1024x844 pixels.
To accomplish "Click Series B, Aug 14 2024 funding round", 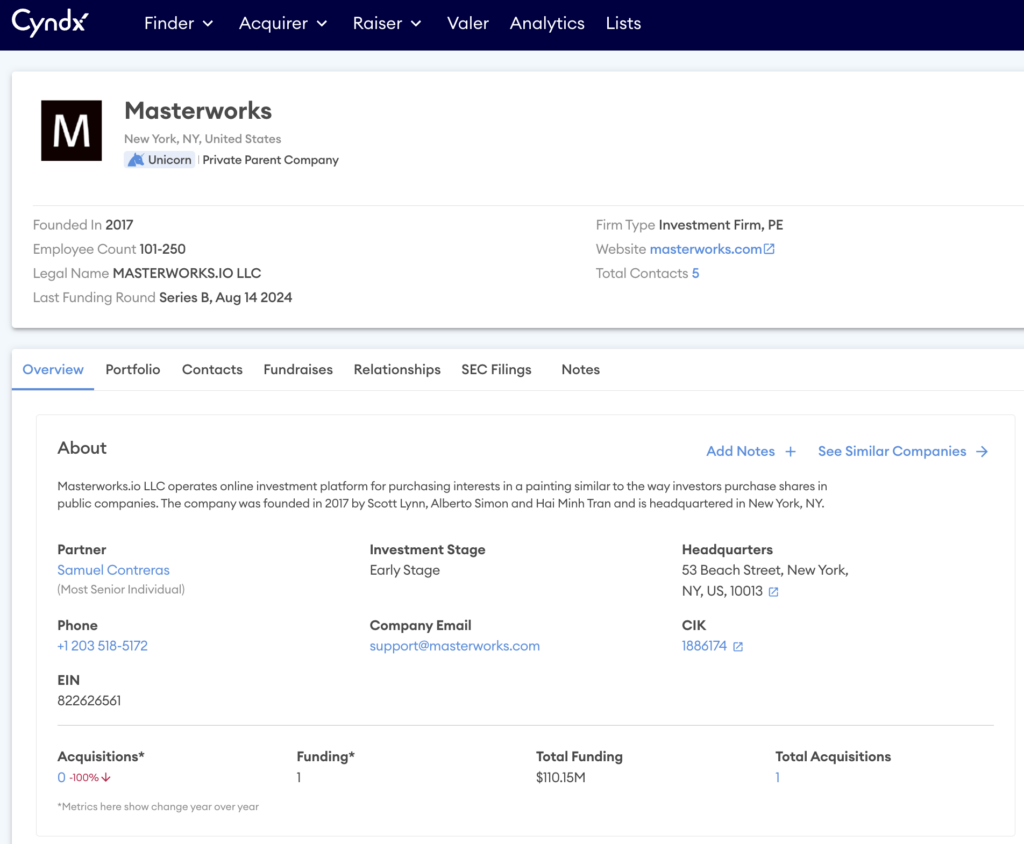I will tap(225, 297).
